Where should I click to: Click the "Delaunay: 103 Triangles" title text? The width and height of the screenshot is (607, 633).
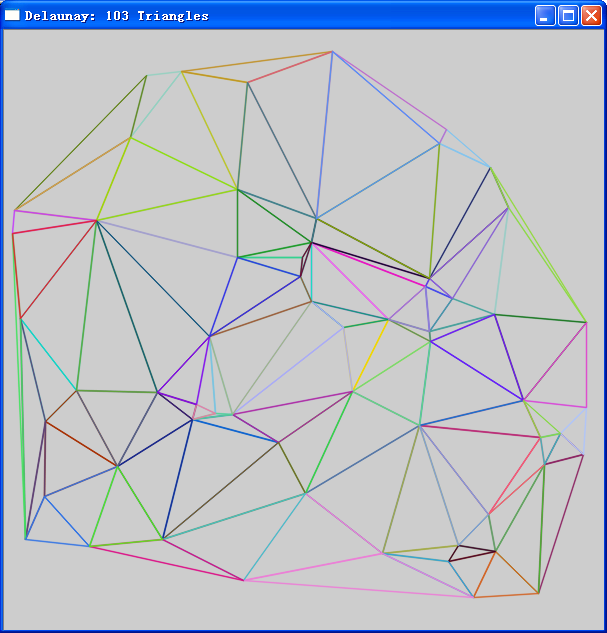click(117, 16)
